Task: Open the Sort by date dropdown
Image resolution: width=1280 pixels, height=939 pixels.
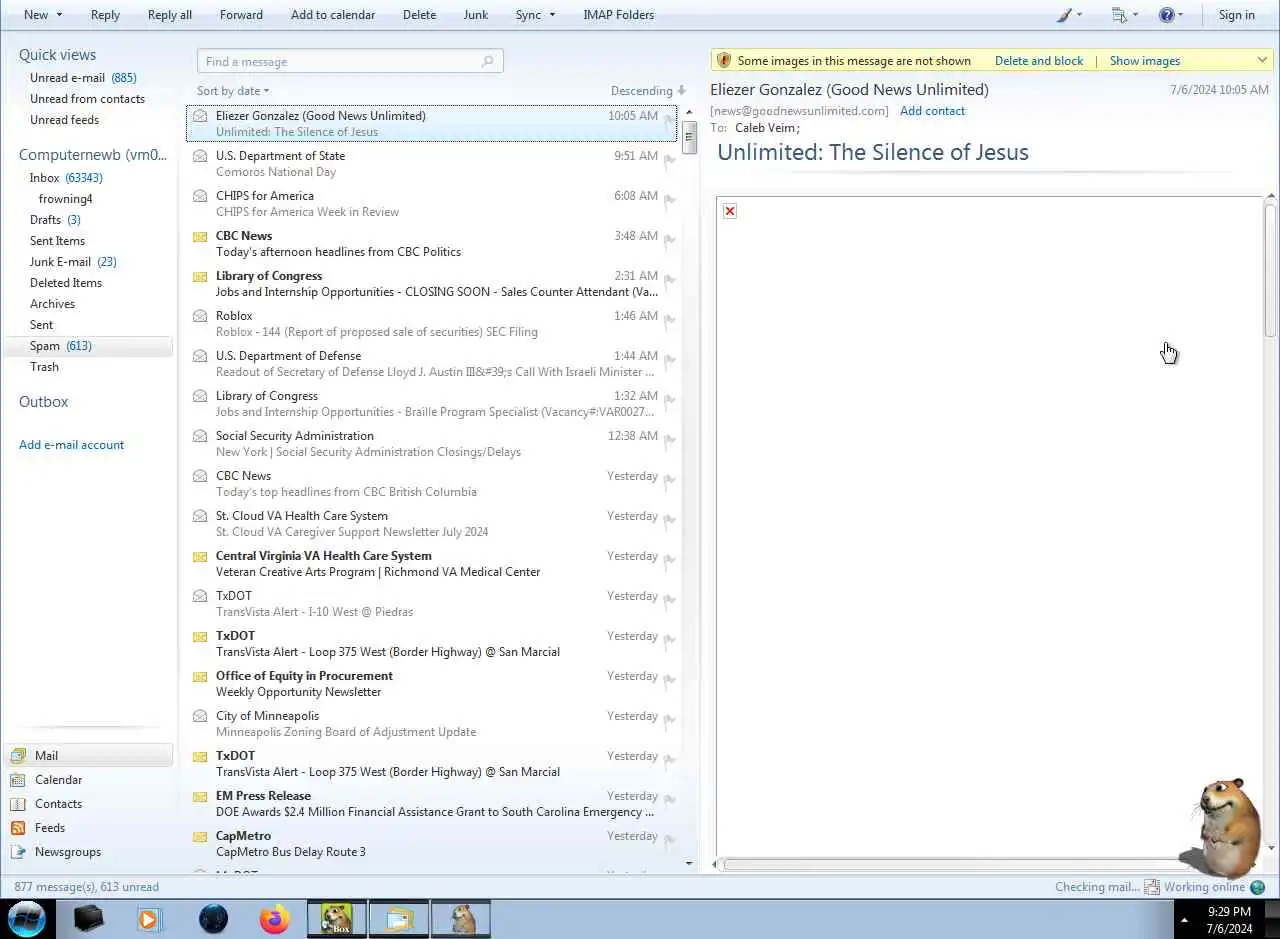Action: pos(233,91)
